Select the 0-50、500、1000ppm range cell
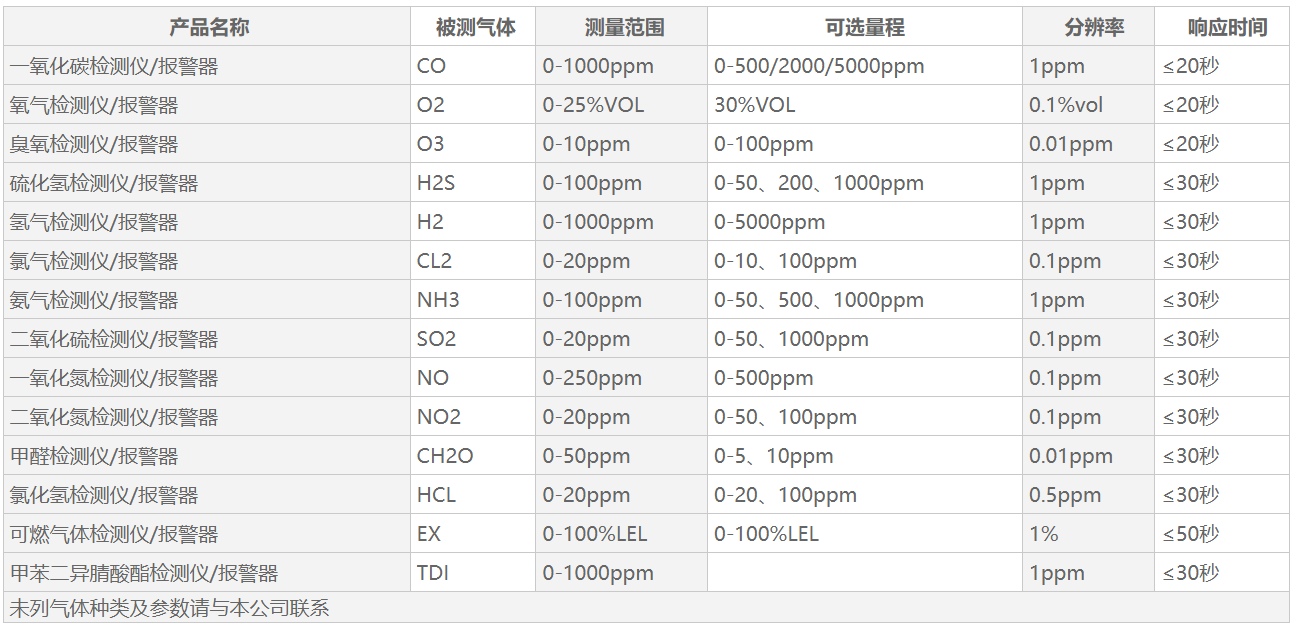The image size is (1294, 631). pyautogui.click(x=818, y=300)
